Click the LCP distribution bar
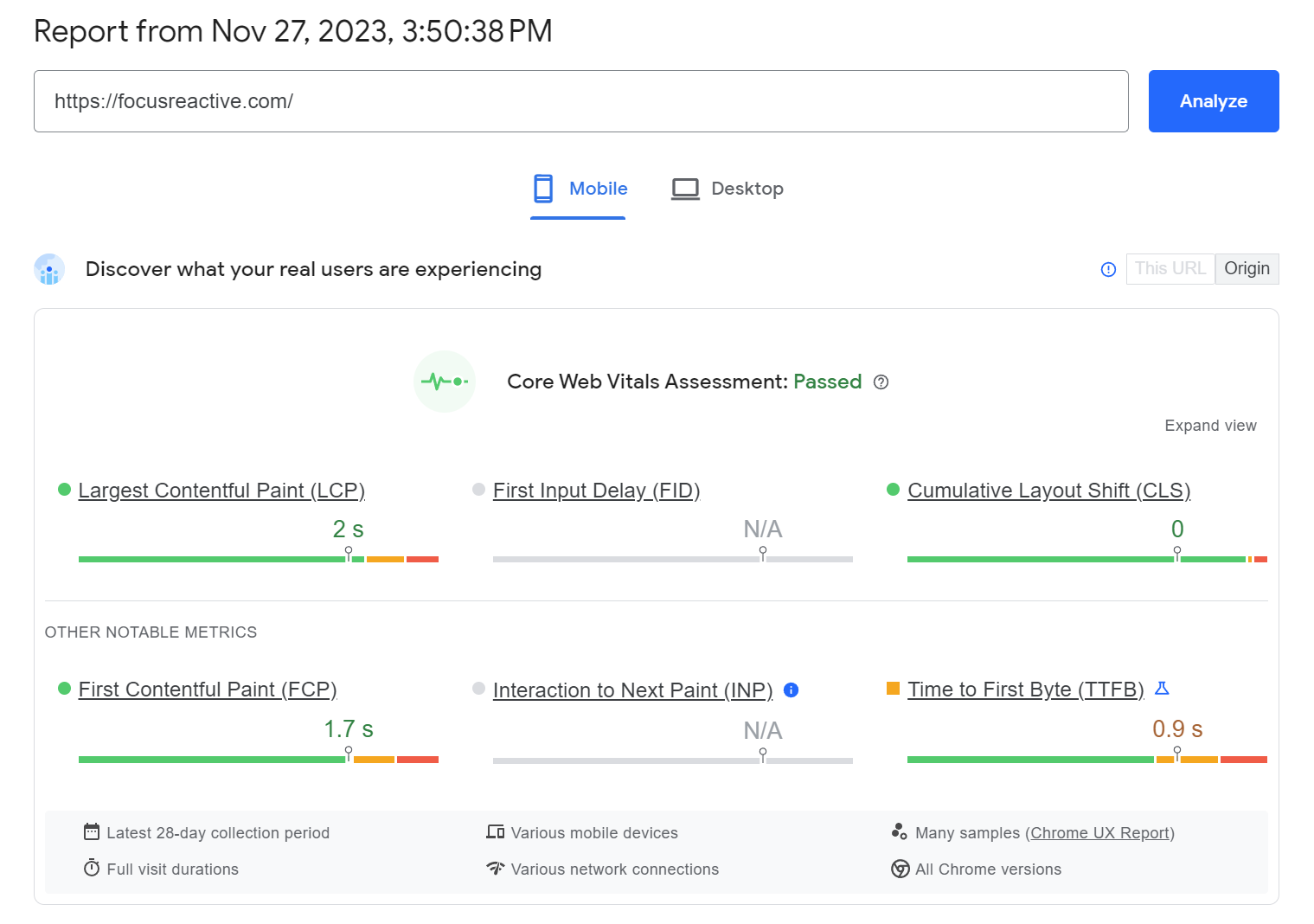 pyautogui.click(x=258, y=560)
